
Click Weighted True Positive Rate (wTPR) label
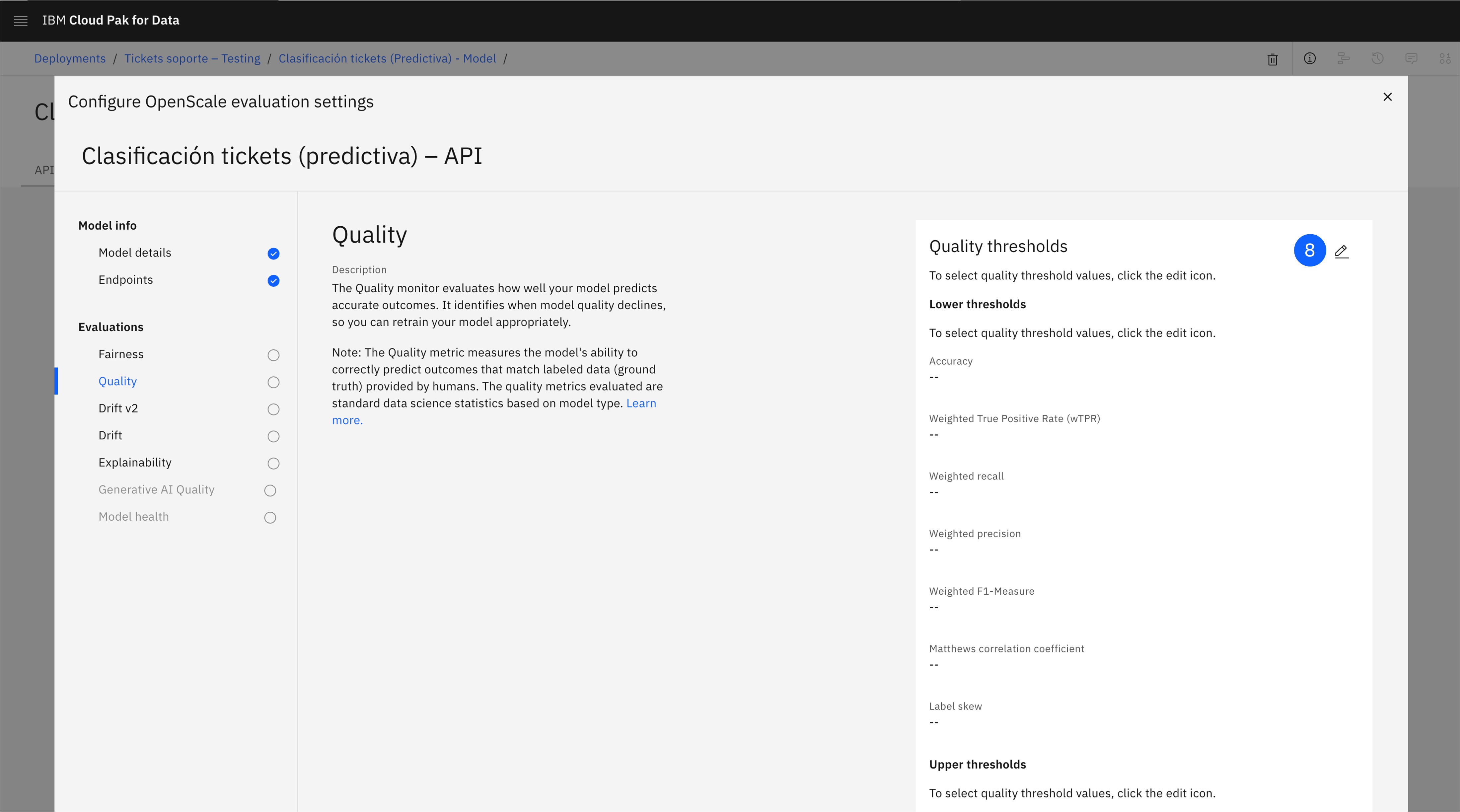(x=1014, y=419)
